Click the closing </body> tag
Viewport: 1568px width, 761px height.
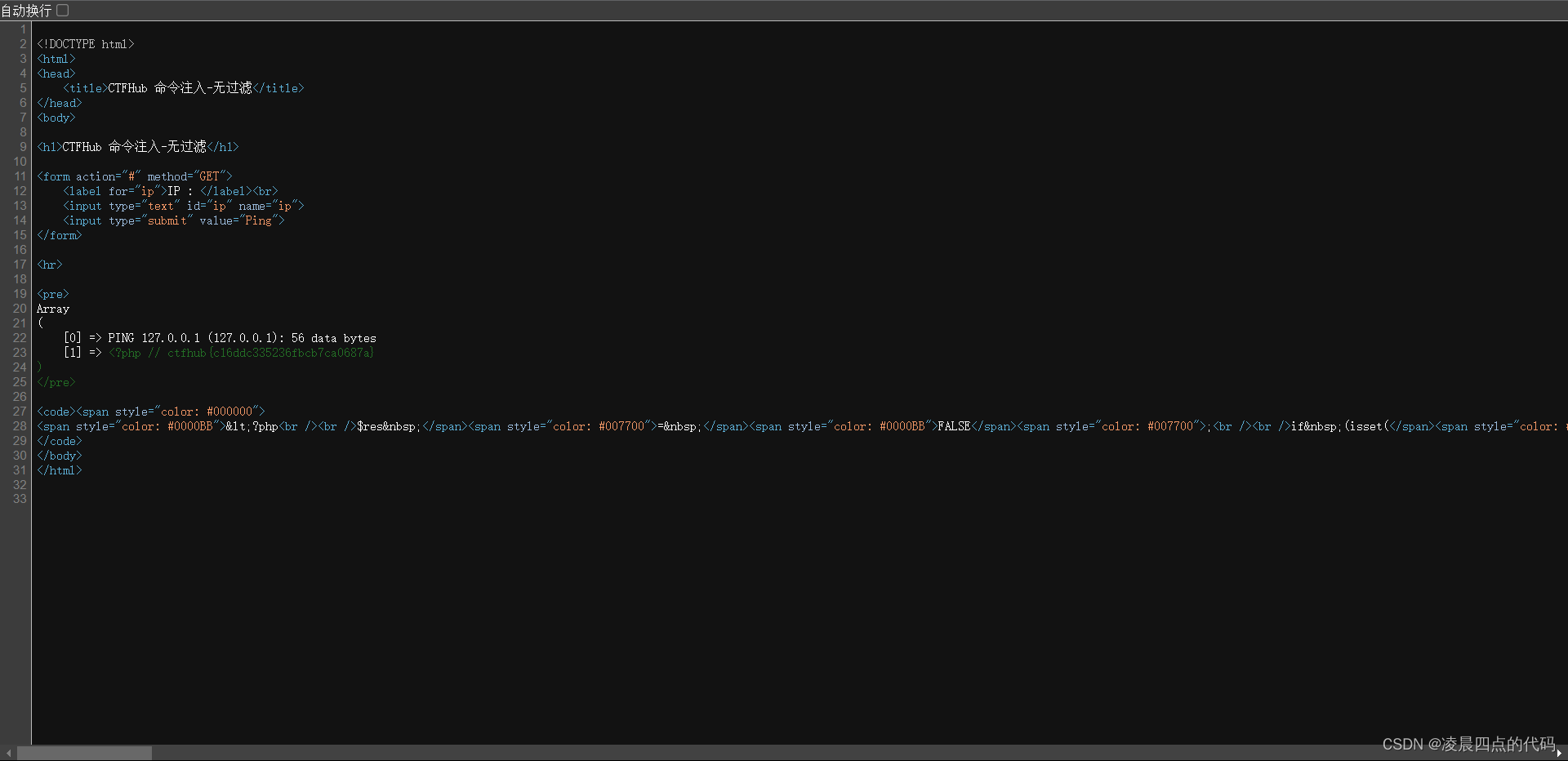pyautogui.click(x=60, y=456)
